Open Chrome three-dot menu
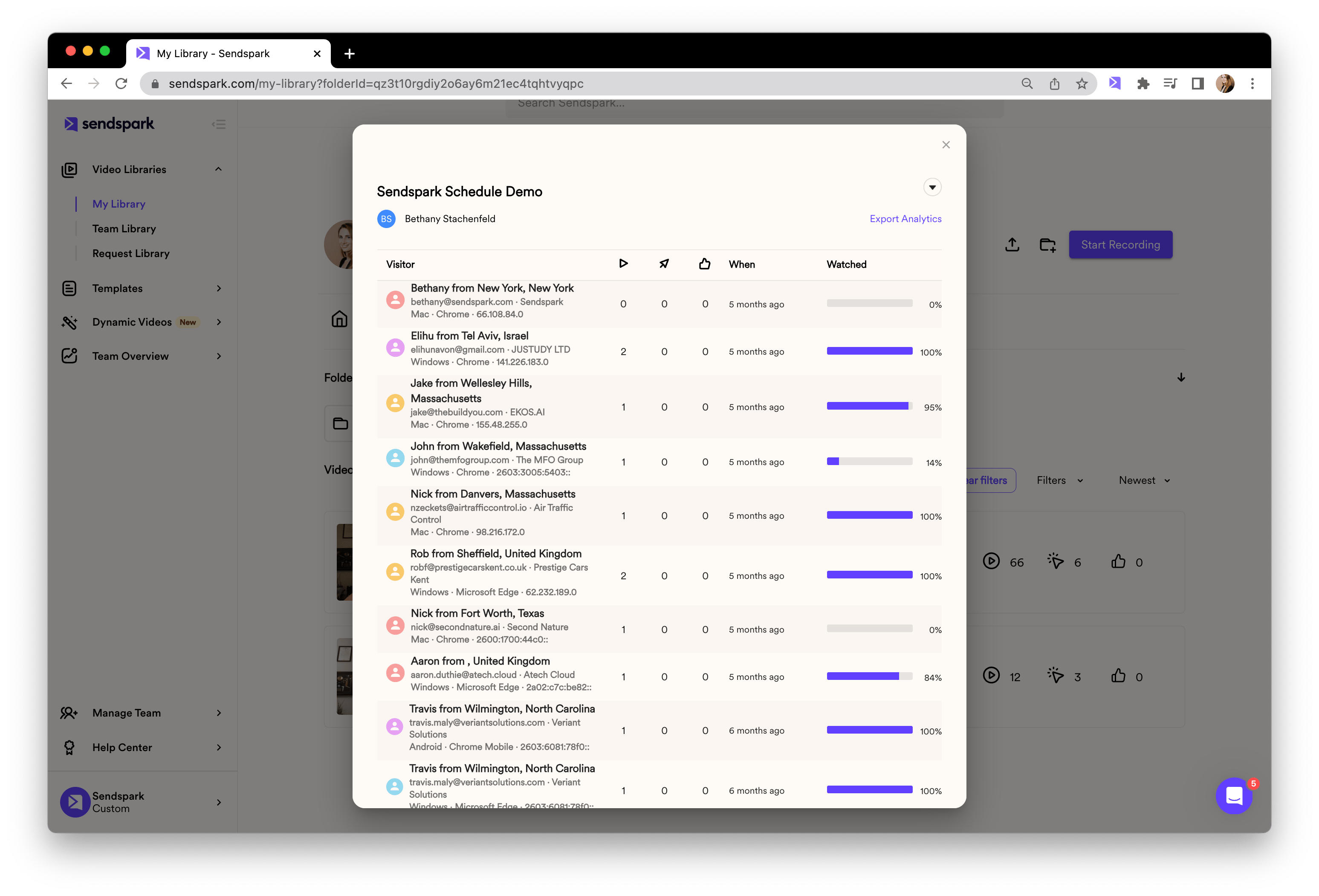Viewport: 1319px width, 896px height. (x=1252, y=84)
